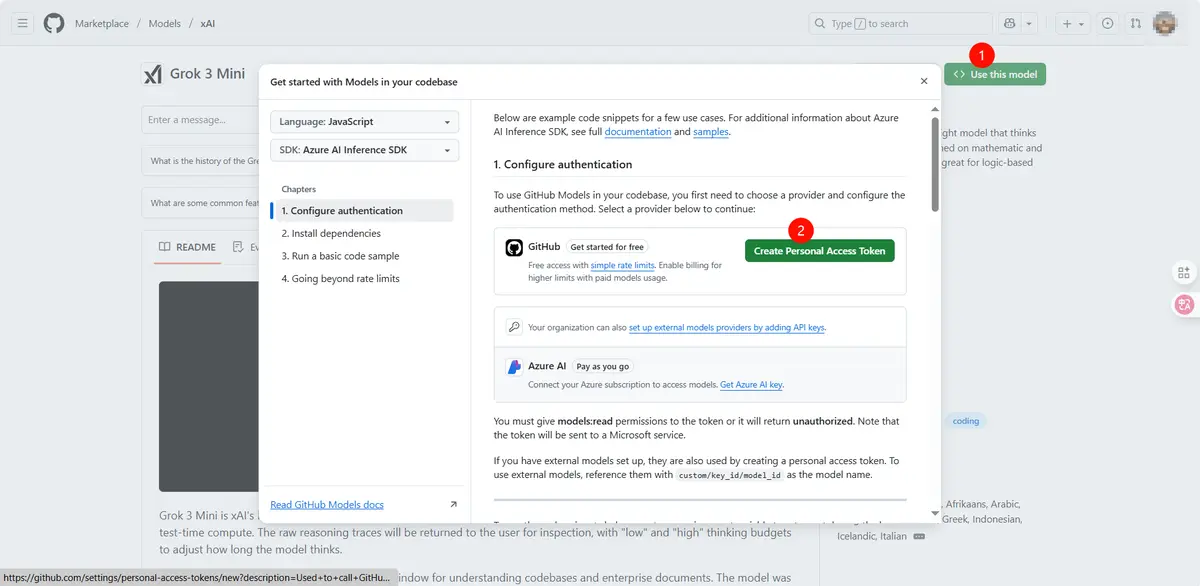1200x586 pixels.
Task: Click the translate floating sidebar icon
Action: [1185, 305]
